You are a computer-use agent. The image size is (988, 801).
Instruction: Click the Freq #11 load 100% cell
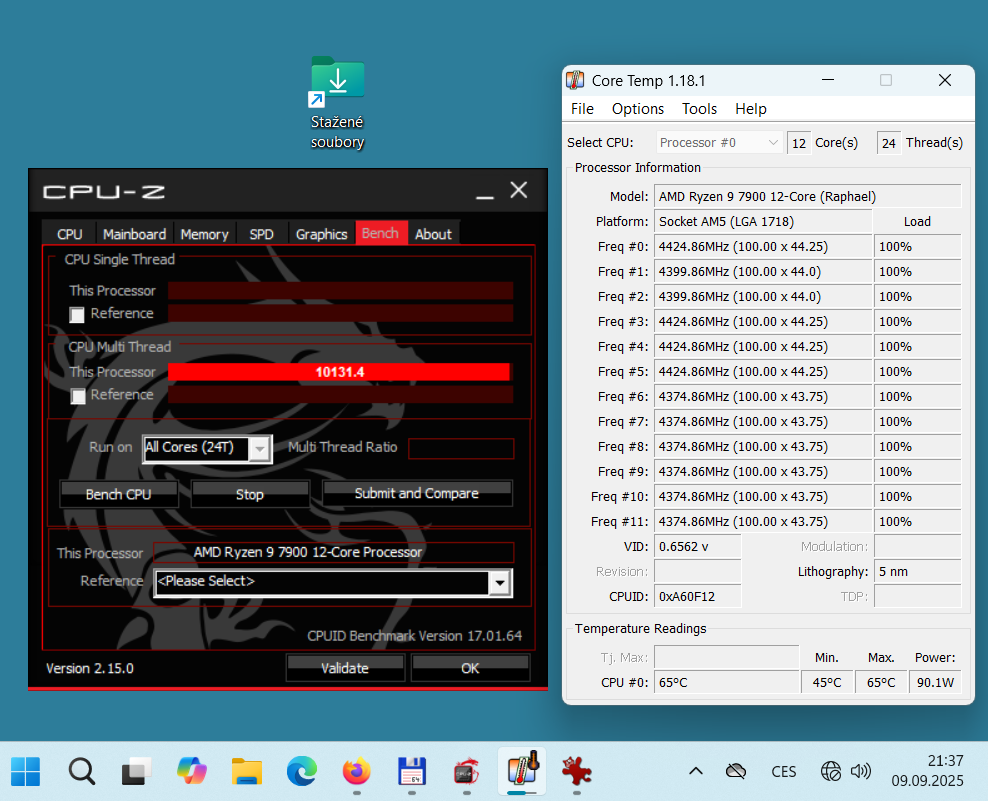917,522
